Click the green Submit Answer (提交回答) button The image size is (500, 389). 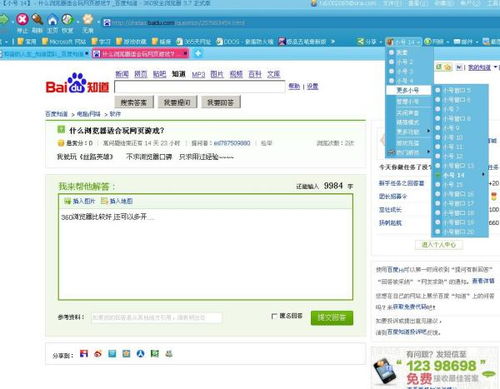click(332, 317)
